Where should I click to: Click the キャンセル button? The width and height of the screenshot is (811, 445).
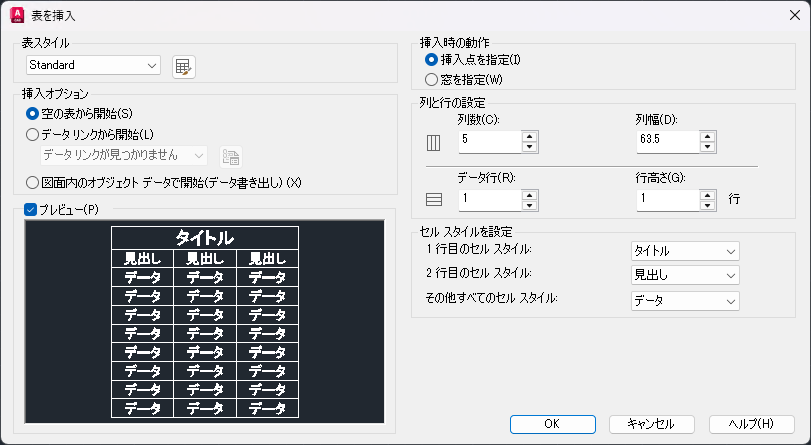(x=651, y=424)
